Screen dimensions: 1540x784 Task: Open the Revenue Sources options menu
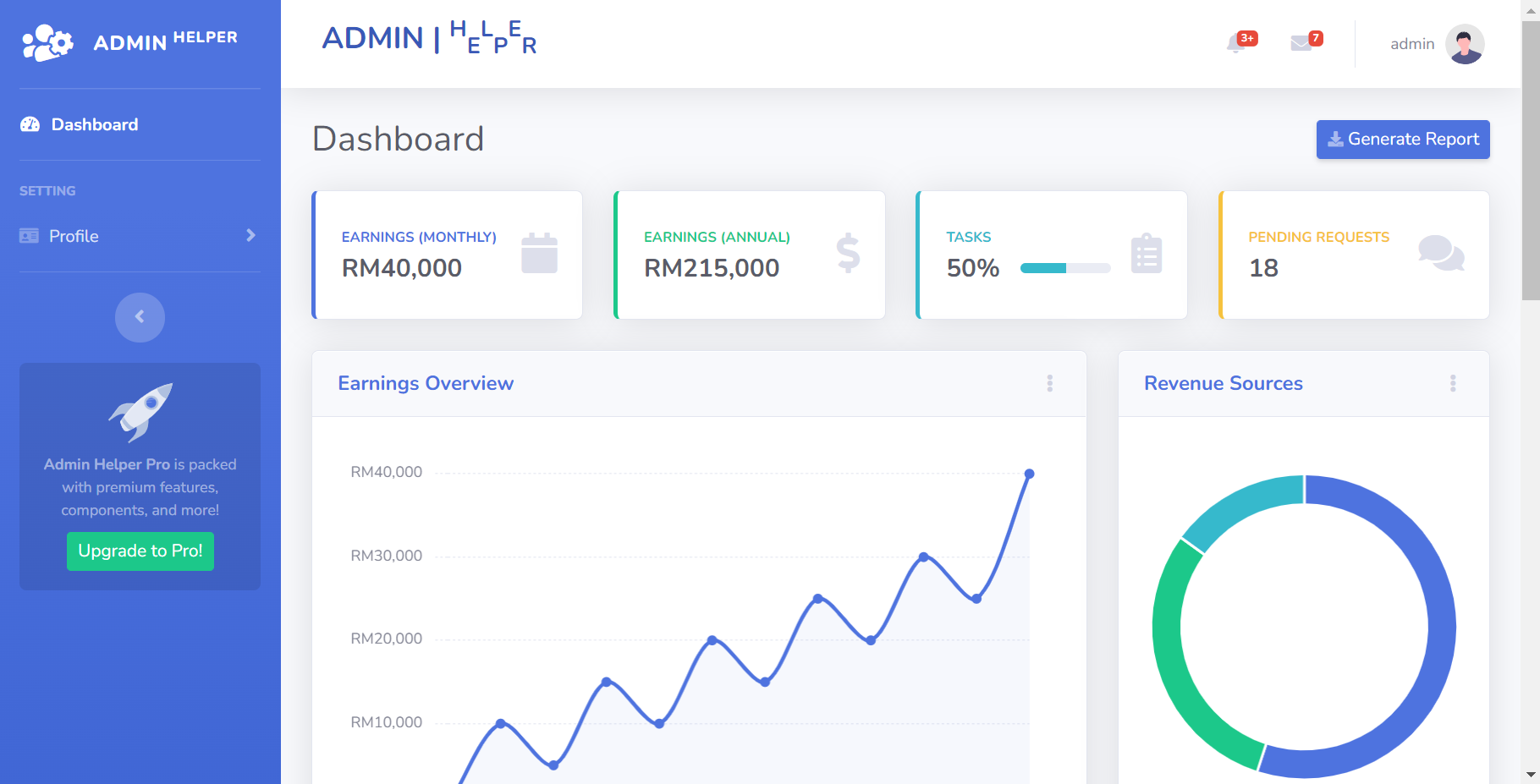pos(1453,383)
